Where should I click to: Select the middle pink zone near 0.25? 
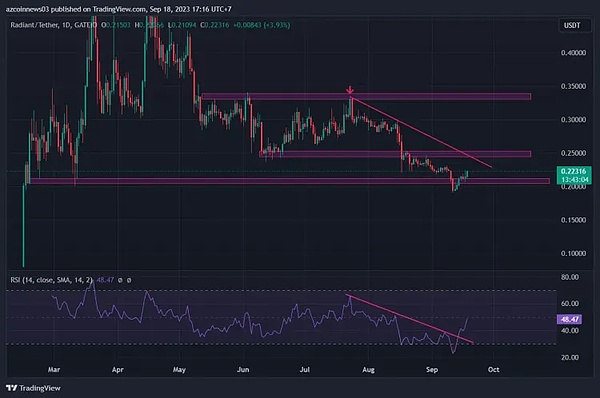pyautogui.click(x=395, y=154)
